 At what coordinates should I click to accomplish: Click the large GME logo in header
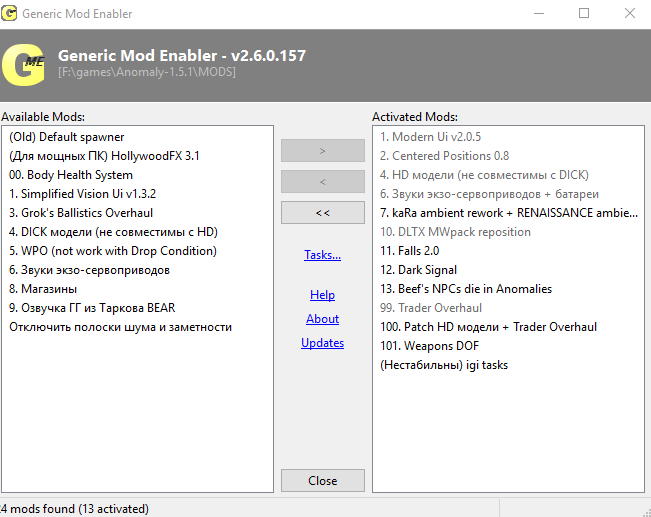pos(24,63)
